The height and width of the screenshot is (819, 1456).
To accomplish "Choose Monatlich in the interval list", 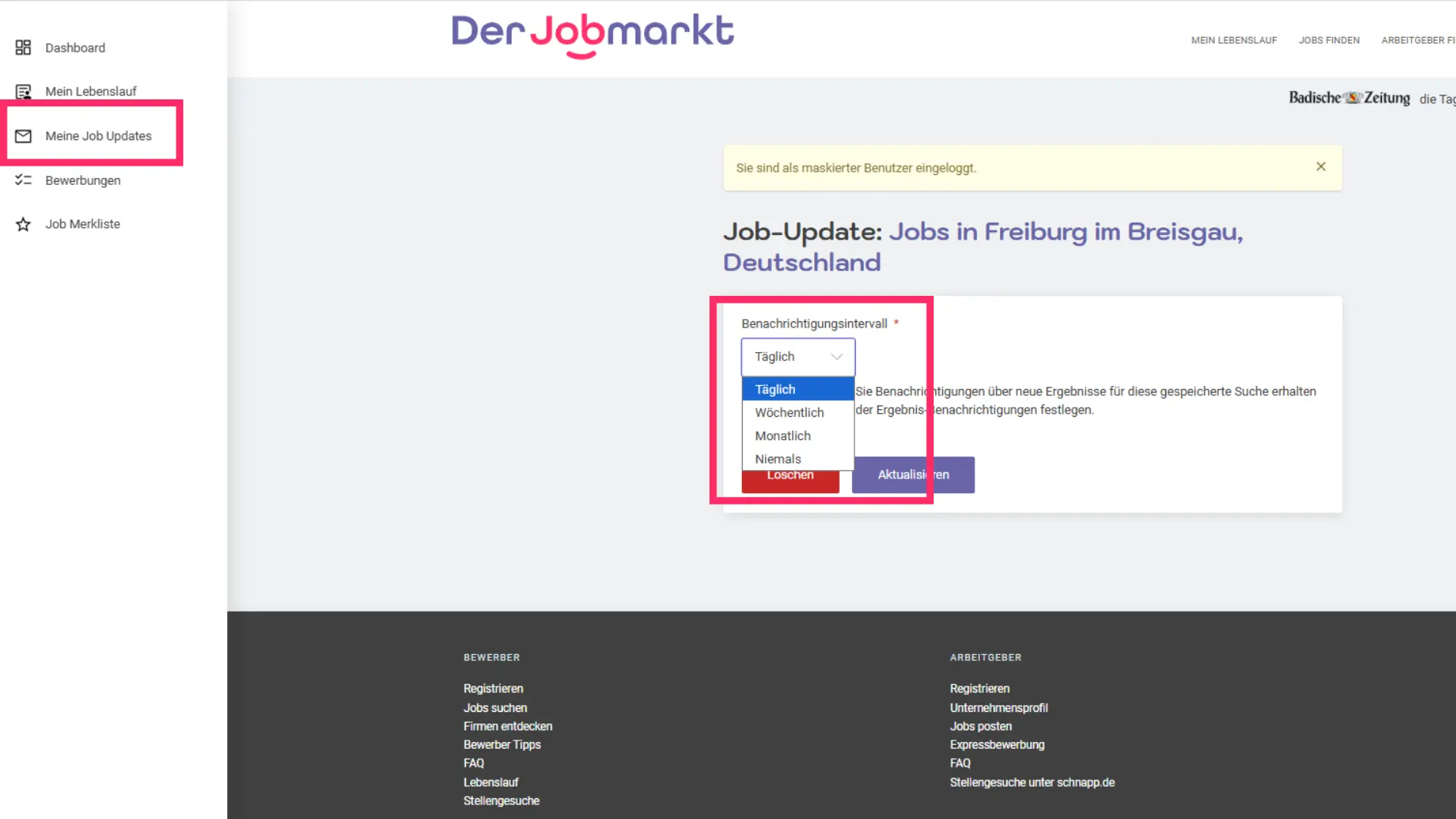I will [797, 435].
